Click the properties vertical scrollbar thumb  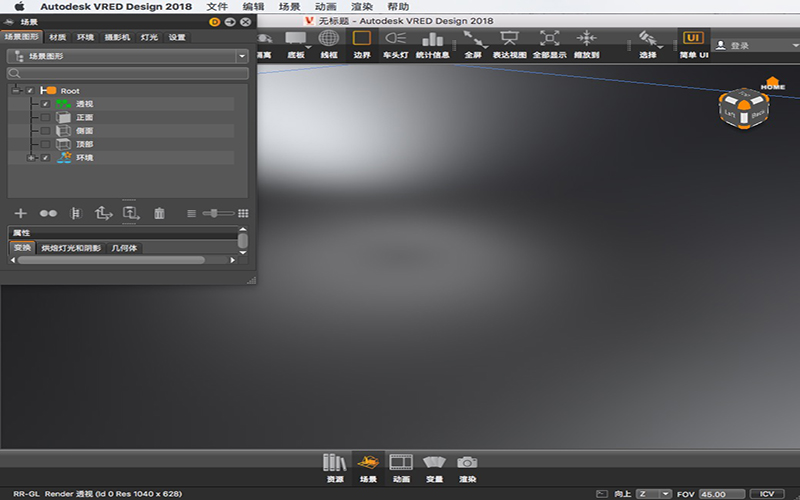[x=243, y=241]
